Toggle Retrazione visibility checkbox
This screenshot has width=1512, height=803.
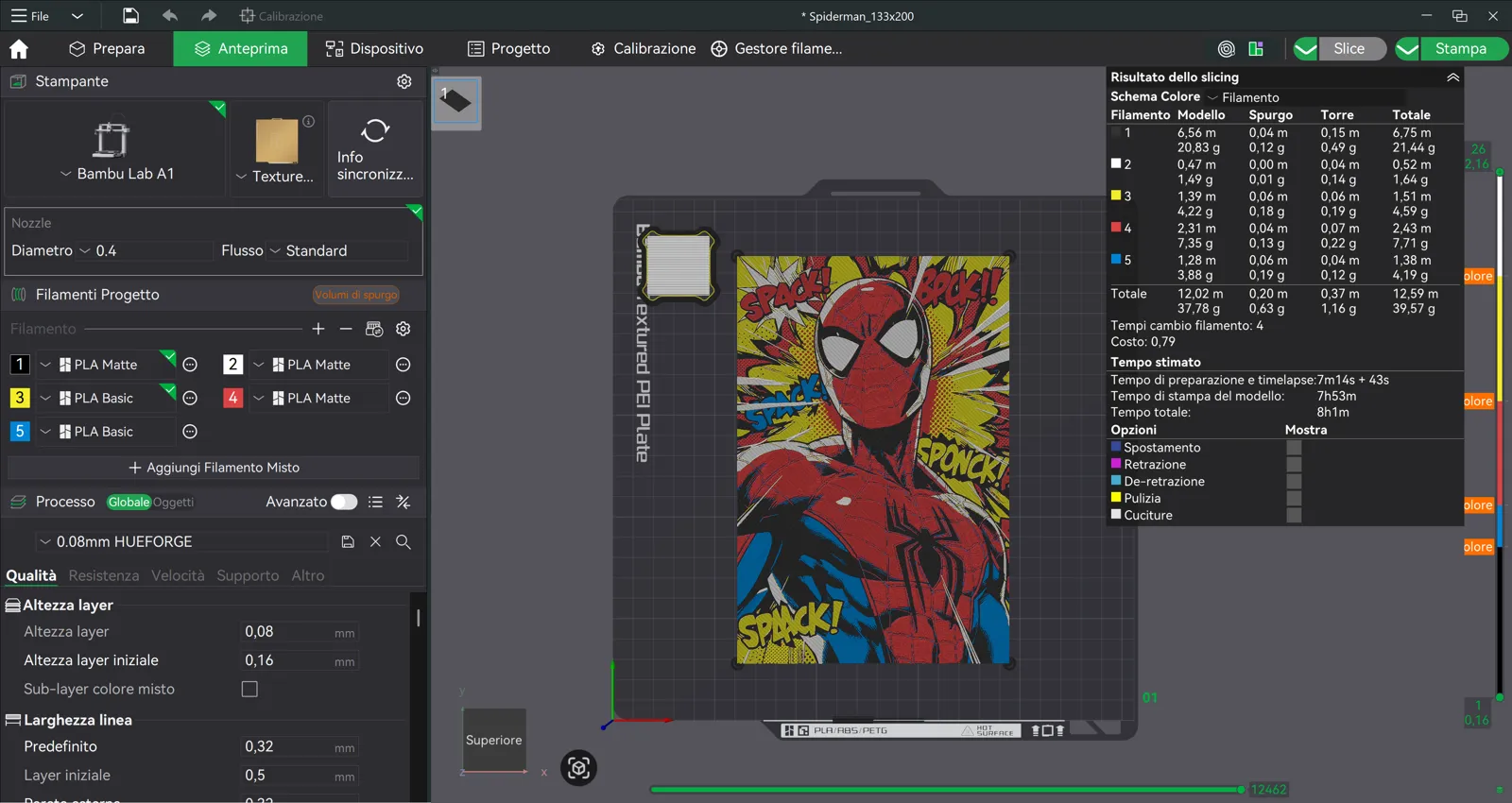tap(1294, 465)
